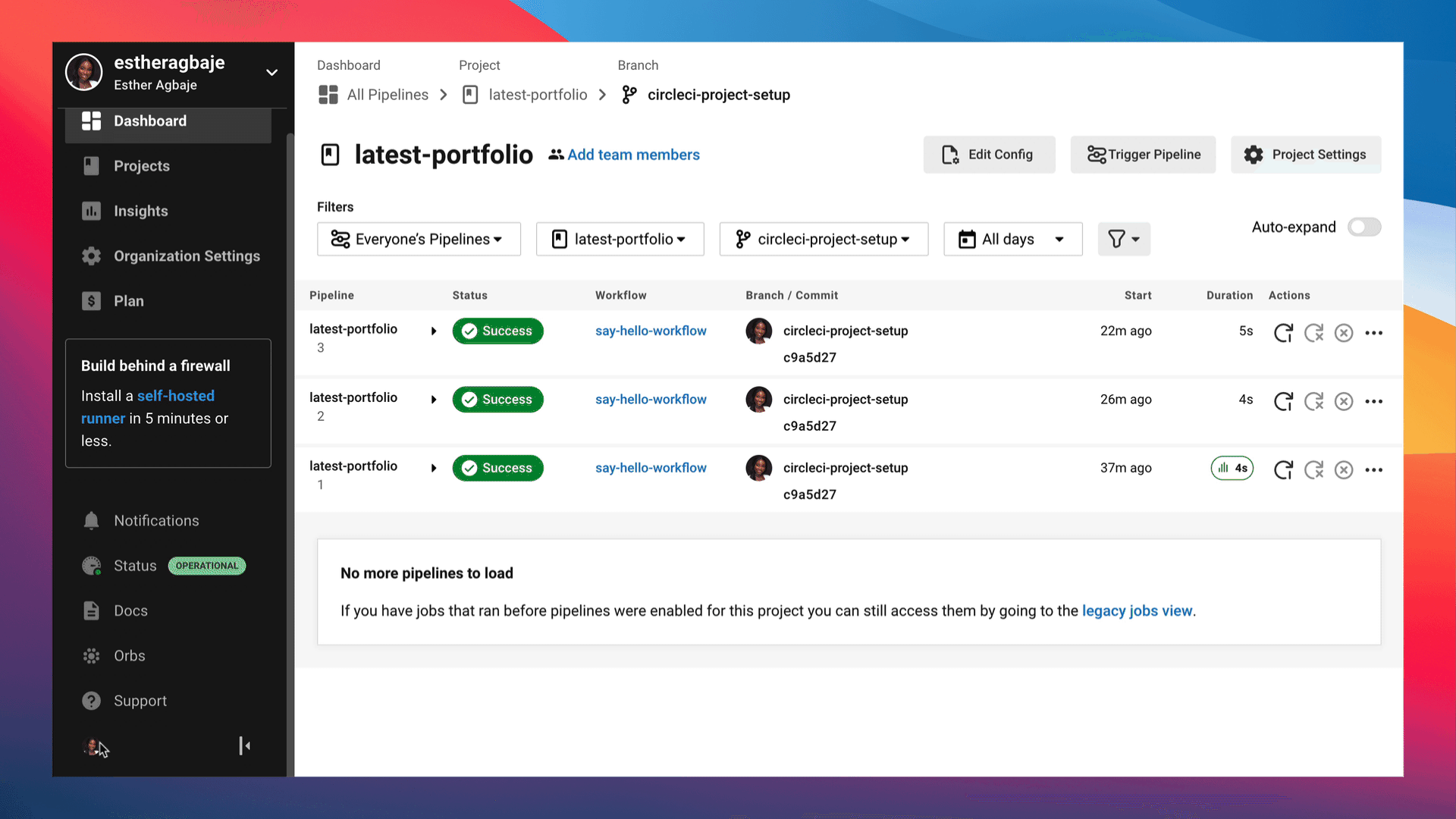The width and height of the screenshot is (1456, 819).
Task: Open the All days date filter
Action: [1012, 239]
